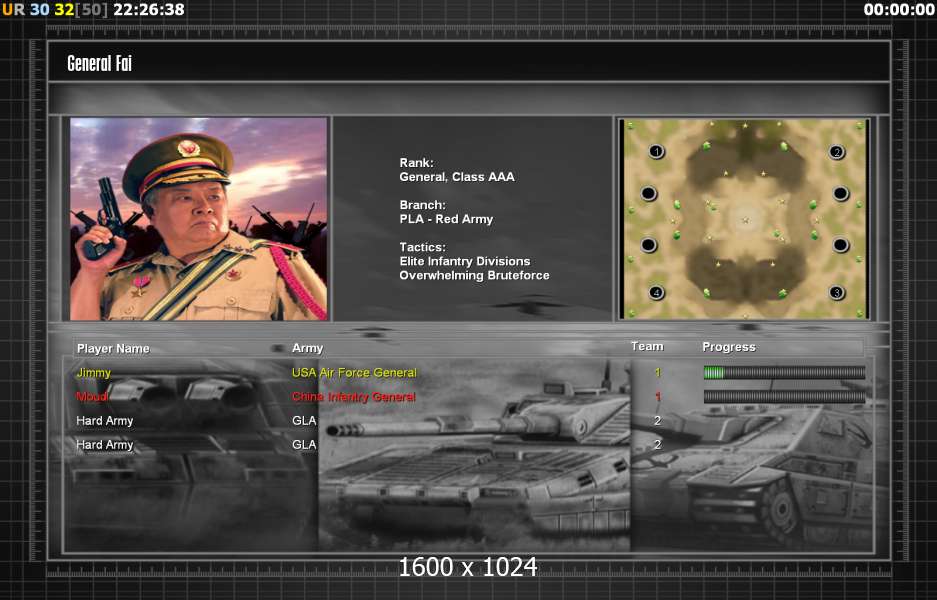The height and width of the screenshot is (600, 937).
Task: Select player name Moudi
Action: click(92, 397)
